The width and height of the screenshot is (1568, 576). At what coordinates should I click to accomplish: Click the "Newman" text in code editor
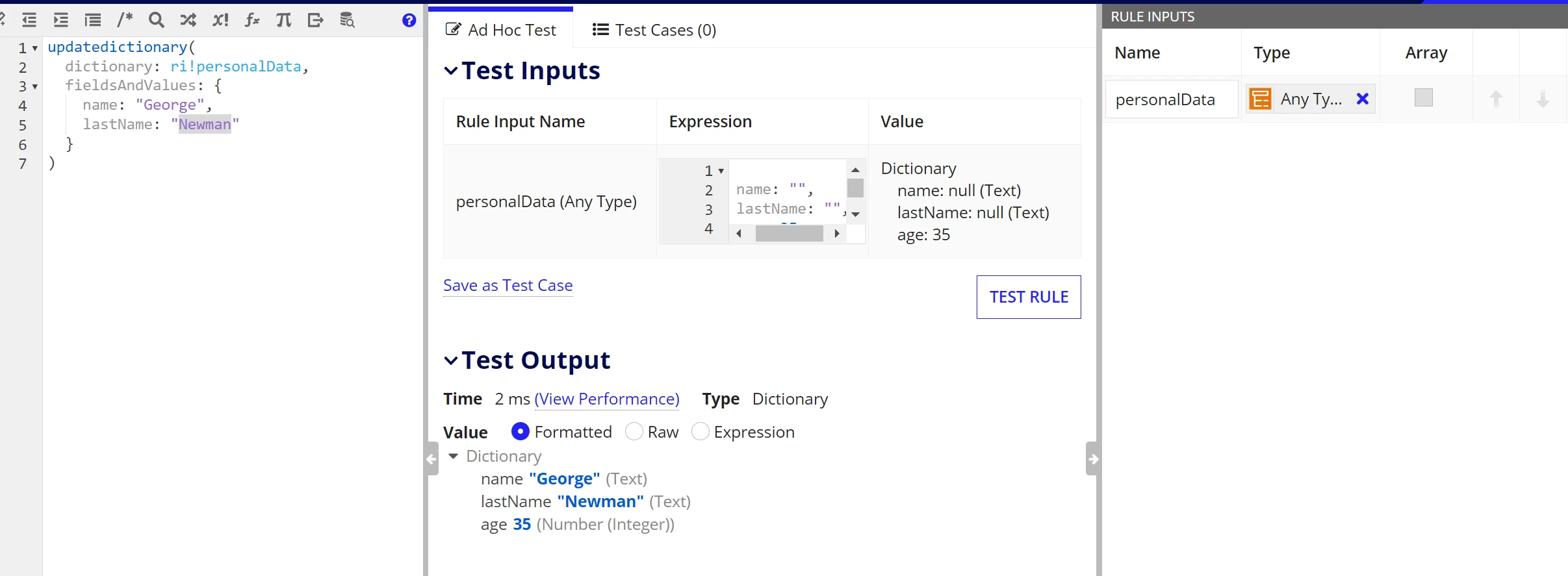coord(205,124)
